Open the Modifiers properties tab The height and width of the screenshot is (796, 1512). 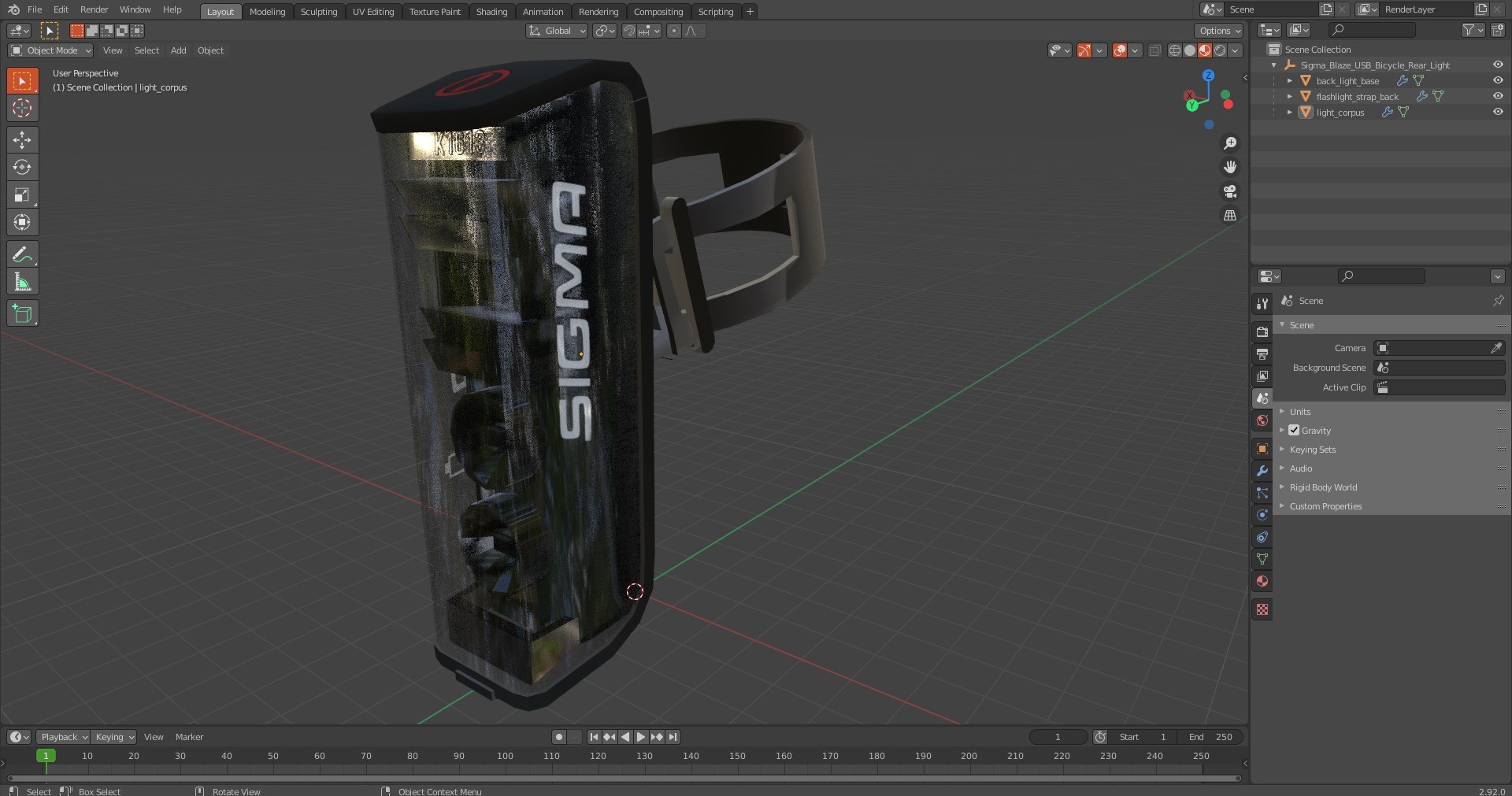(1262, 471)
